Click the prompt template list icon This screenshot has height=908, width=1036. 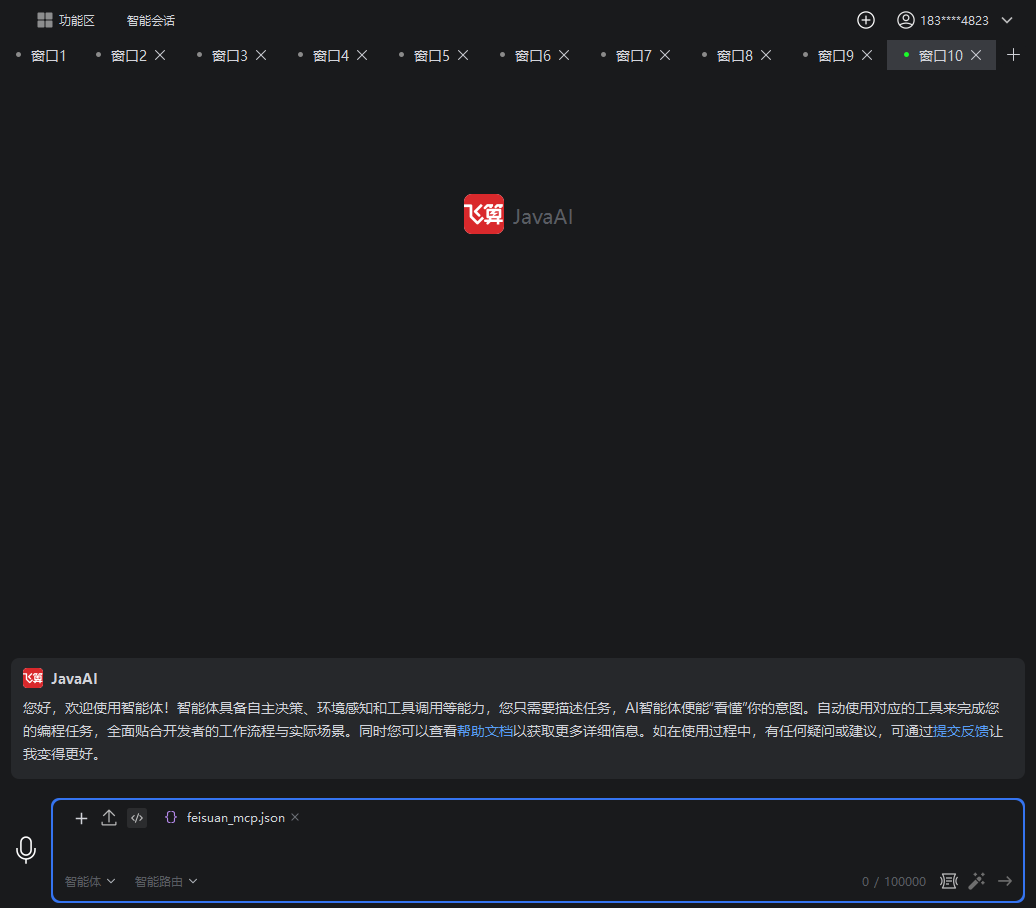coord(949,881)
